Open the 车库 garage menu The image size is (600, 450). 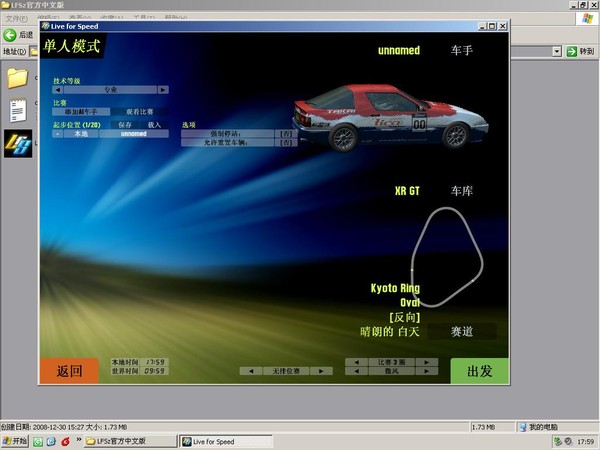click(x=462, y=191)
